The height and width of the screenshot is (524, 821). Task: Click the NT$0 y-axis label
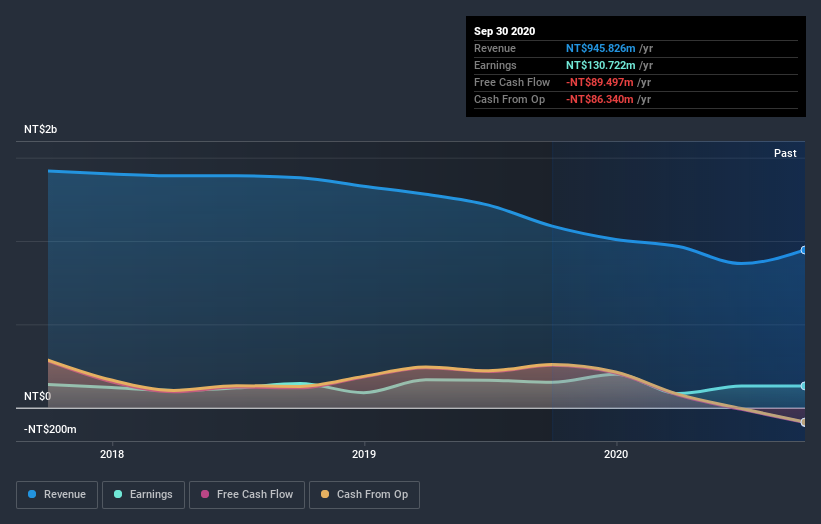(37, 396)
